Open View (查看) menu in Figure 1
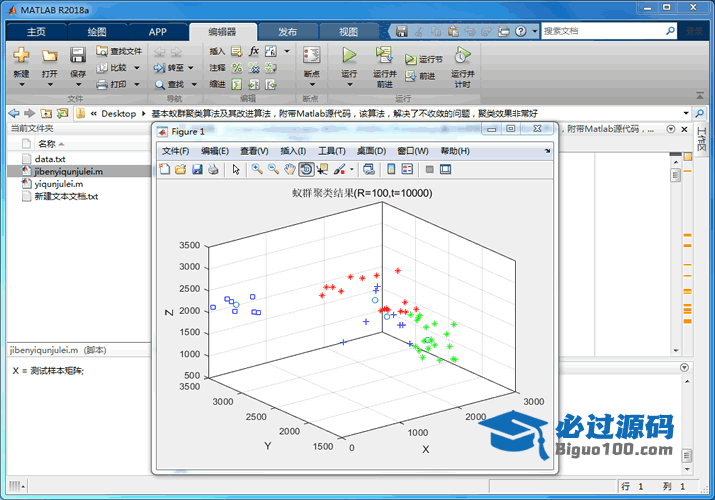Viewport: 715px width, 500px height. (x=254, y=151)
